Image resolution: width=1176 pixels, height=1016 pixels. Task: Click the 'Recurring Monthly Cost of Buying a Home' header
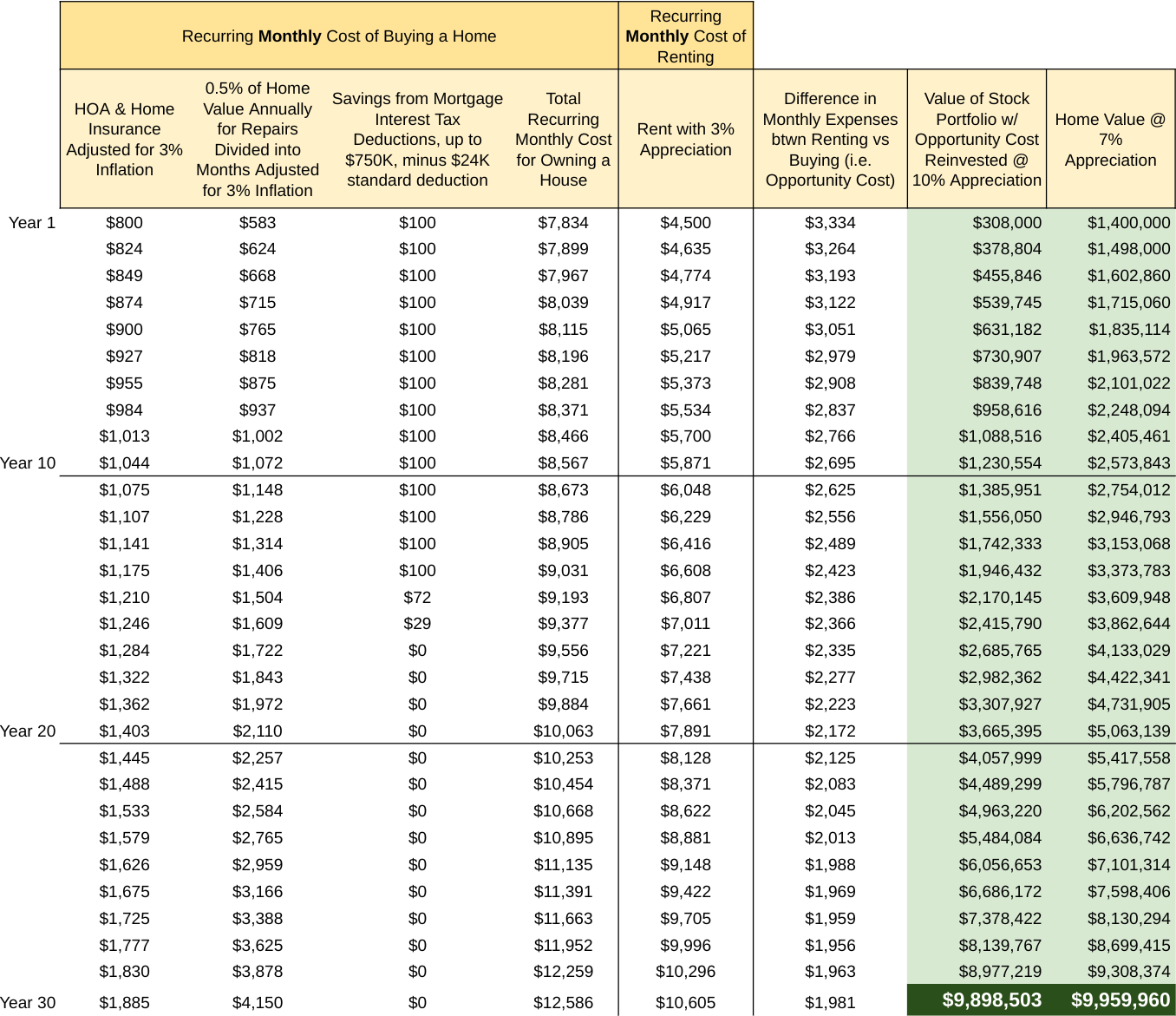(339, 36)
